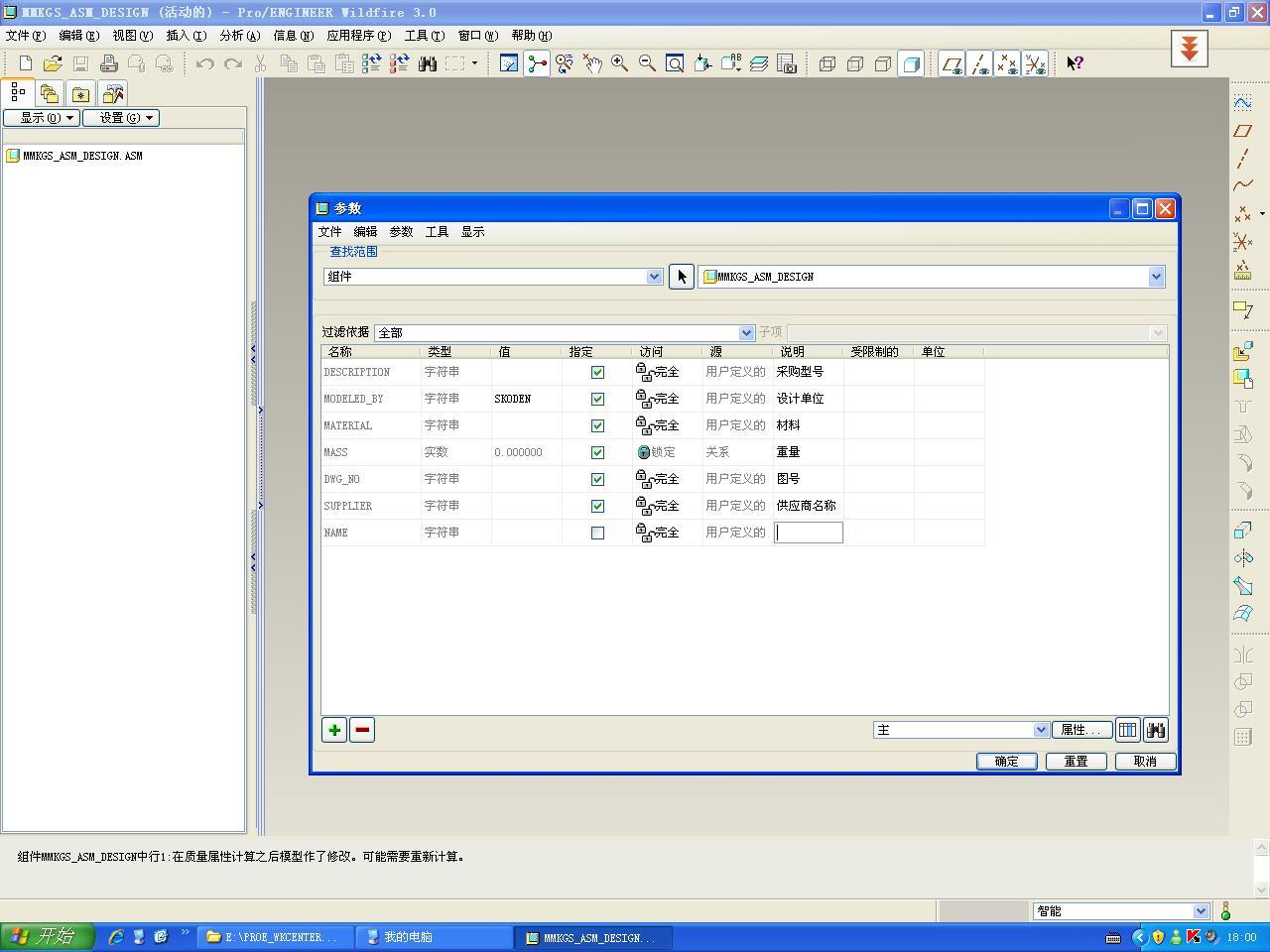Open the 显示 menu in the 参数 dialog
This screenshot has height=952, width=1270.
[x=472, y=231]
